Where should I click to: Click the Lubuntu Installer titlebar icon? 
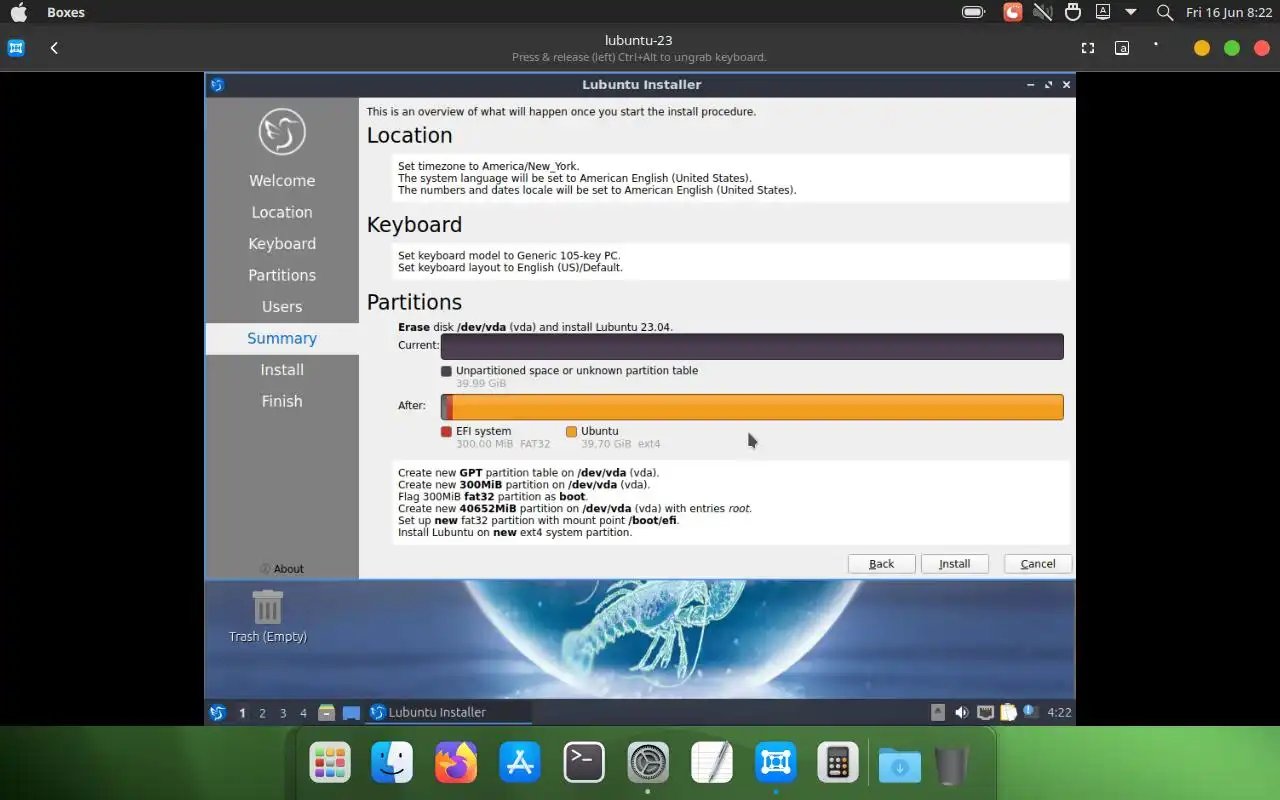pyautogui.click(x=217, y=85)
